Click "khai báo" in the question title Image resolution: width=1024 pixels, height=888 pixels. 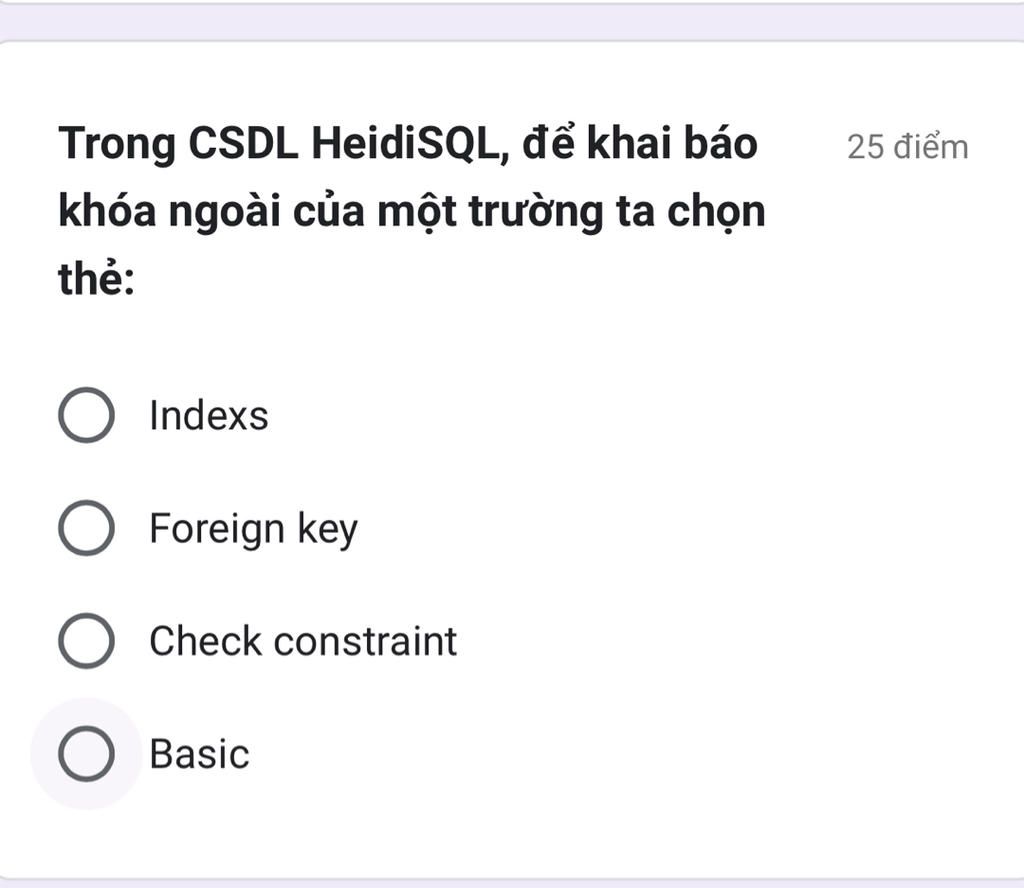(x=672, y=145)
